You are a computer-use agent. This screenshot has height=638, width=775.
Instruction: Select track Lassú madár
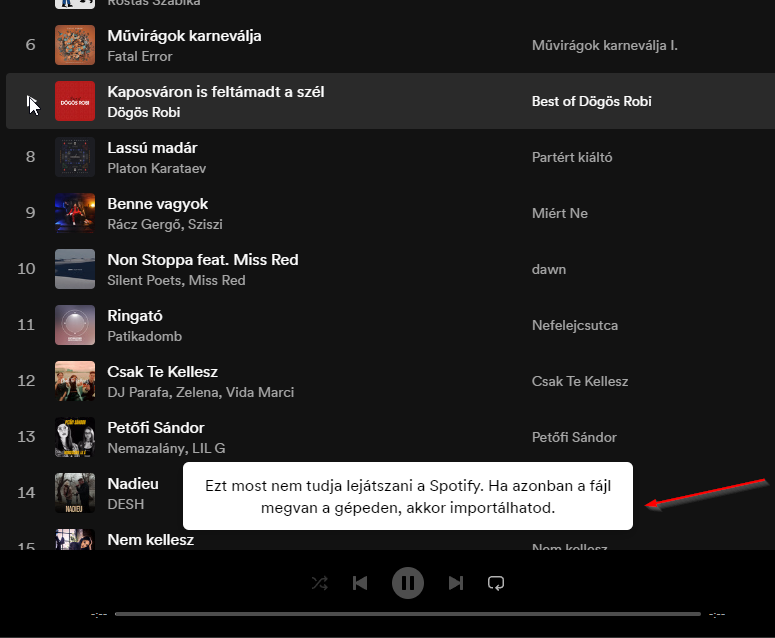point(152,148)
